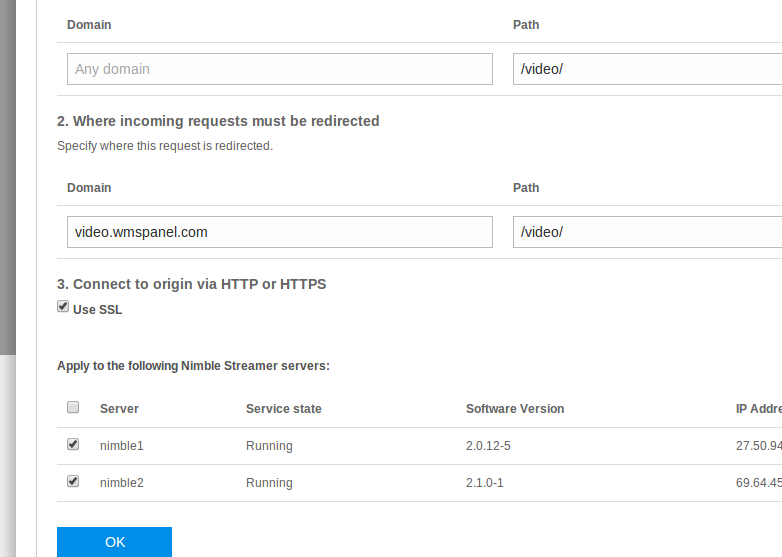
Task: Click the incoming request Path field
Action: (647, 69)
